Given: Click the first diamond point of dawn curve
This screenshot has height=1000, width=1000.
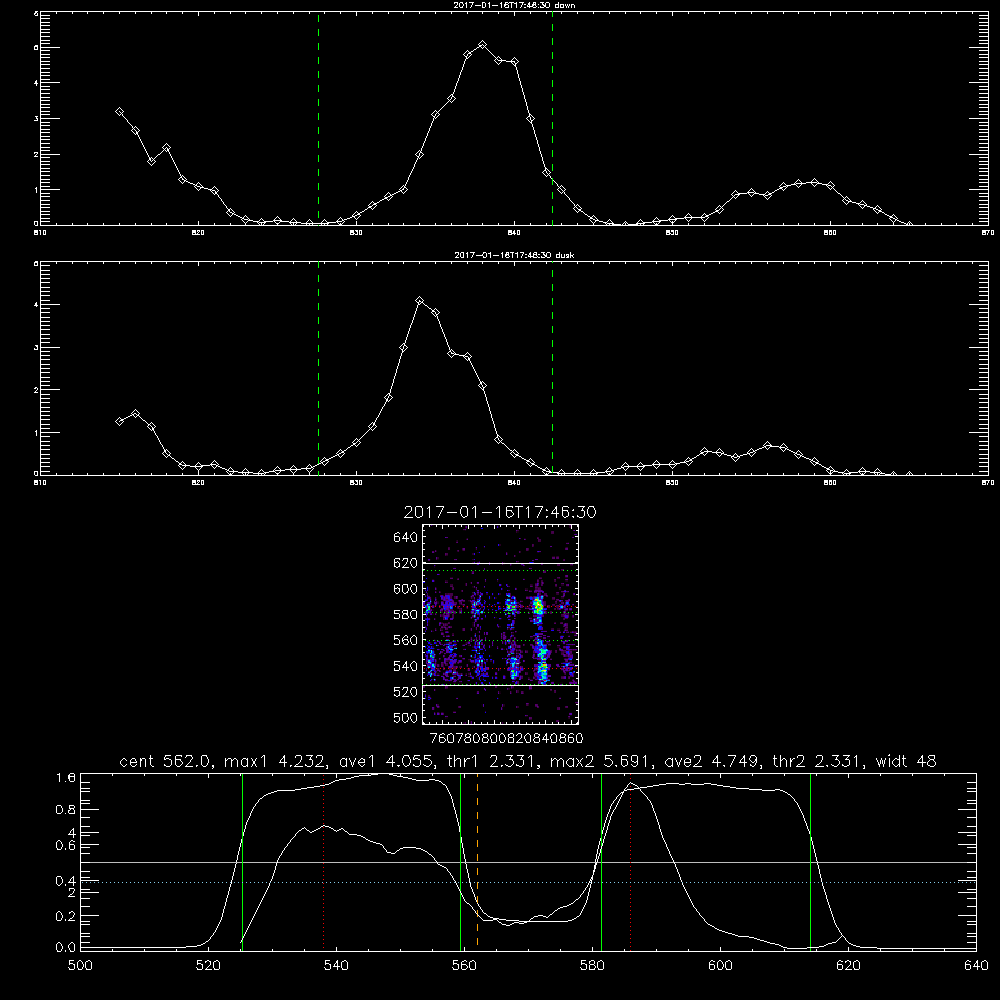Looking at the screenshot, I should tap(119, 112).
